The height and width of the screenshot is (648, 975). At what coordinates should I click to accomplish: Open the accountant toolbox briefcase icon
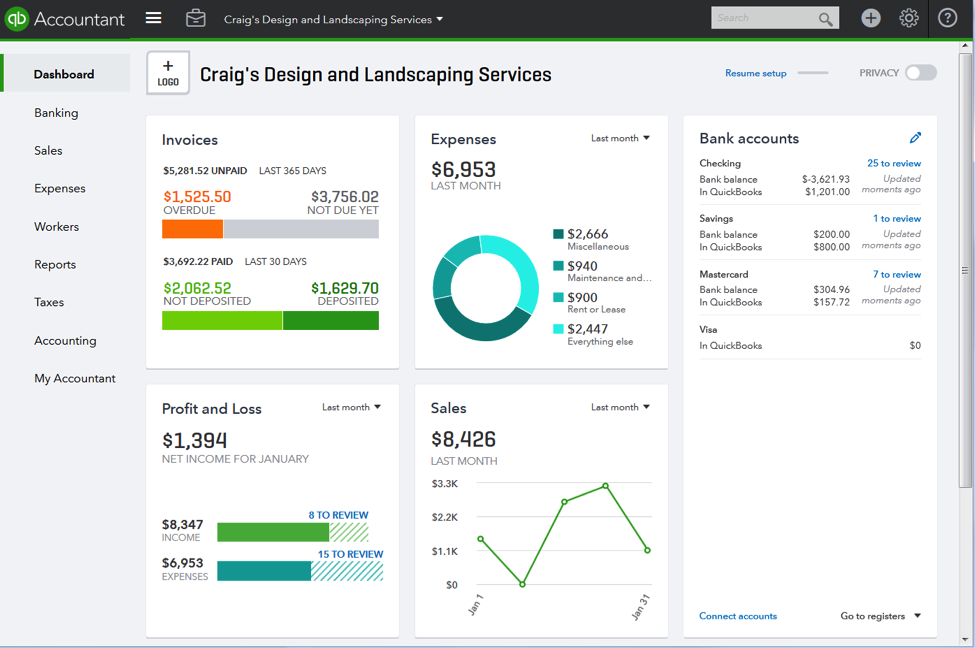[196, 18]
